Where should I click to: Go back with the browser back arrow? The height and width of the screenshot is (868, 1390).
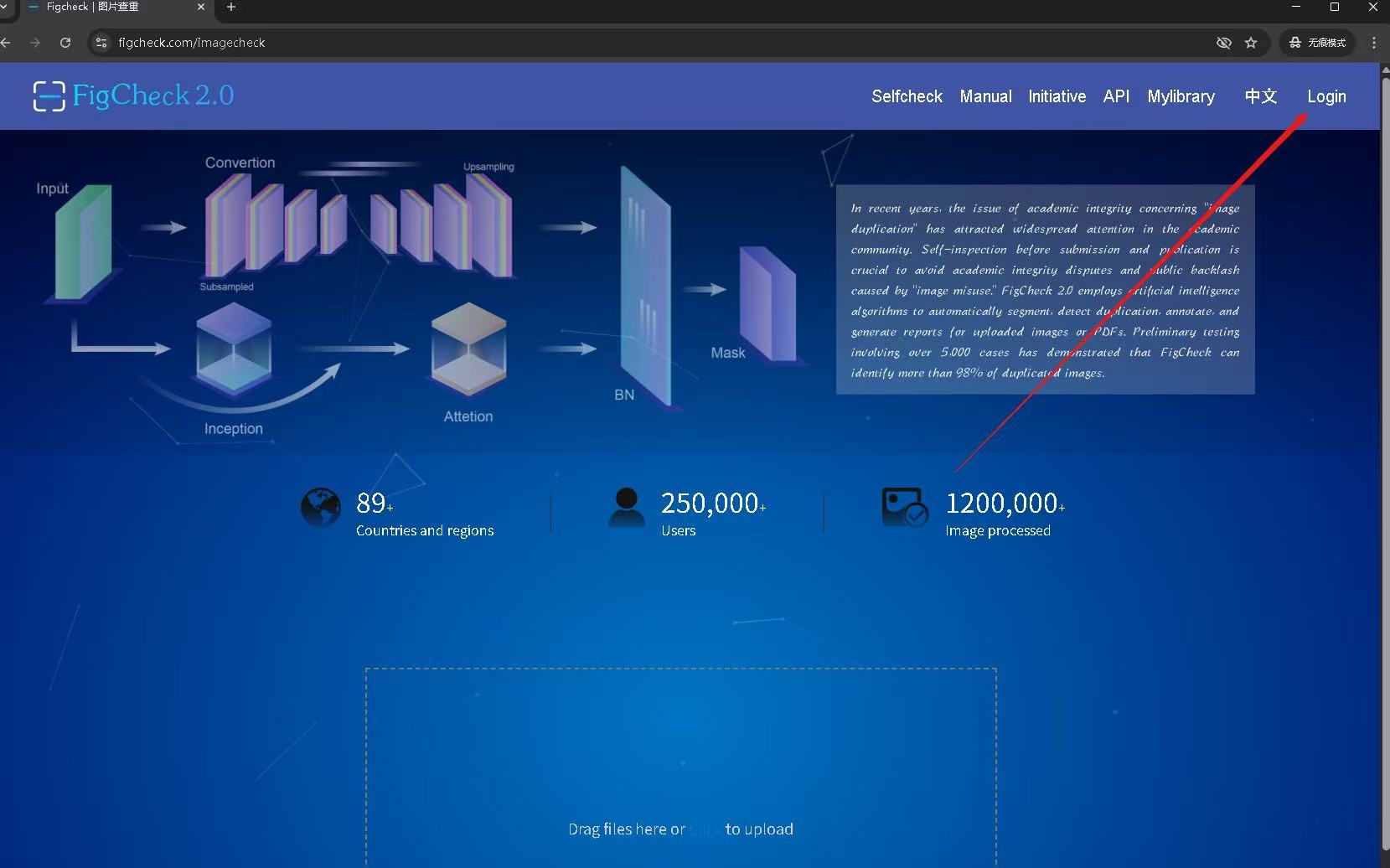coord(7,43)
